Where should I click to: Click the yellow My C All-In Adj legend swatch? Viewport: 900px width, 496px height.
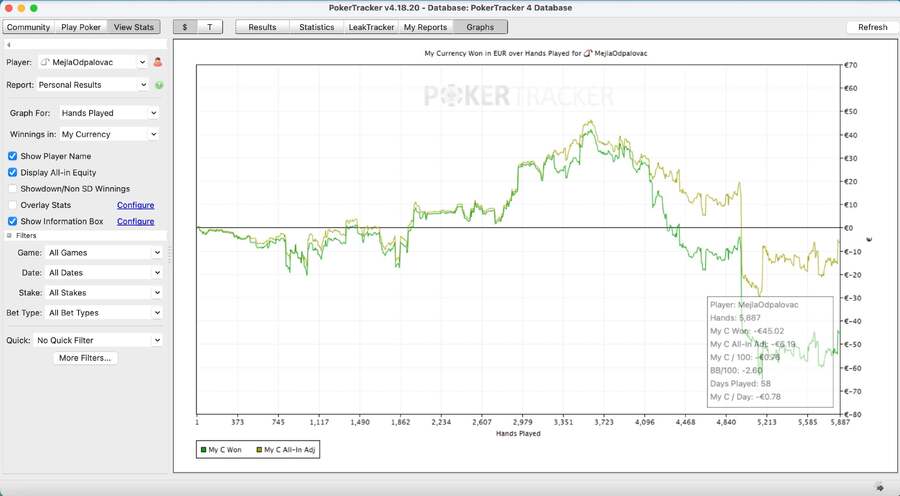(x=259, y=450)
